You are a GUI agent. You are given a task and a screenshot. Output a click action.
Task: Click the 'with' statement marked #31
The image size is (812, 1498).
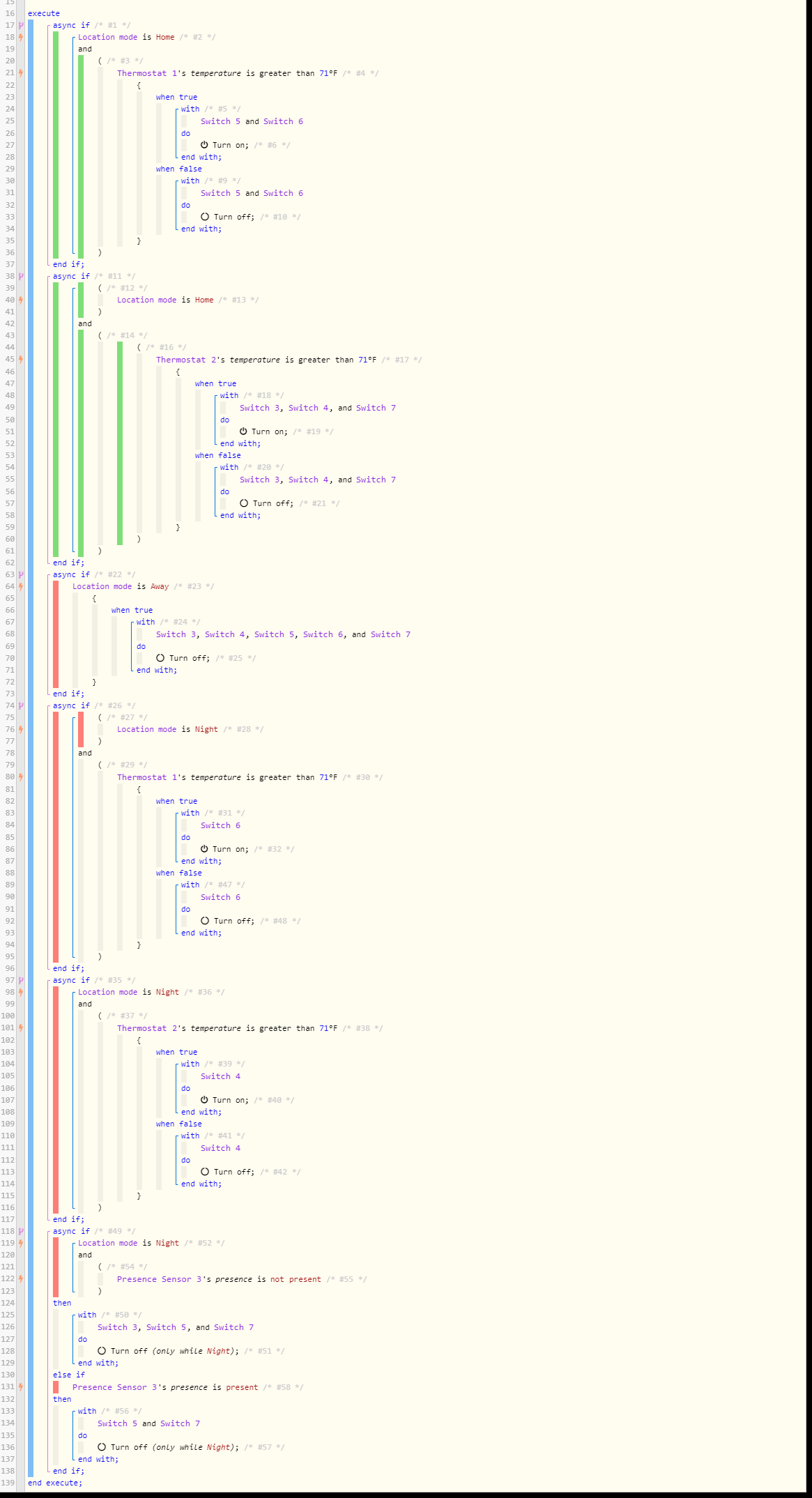(x=190, y=813)
